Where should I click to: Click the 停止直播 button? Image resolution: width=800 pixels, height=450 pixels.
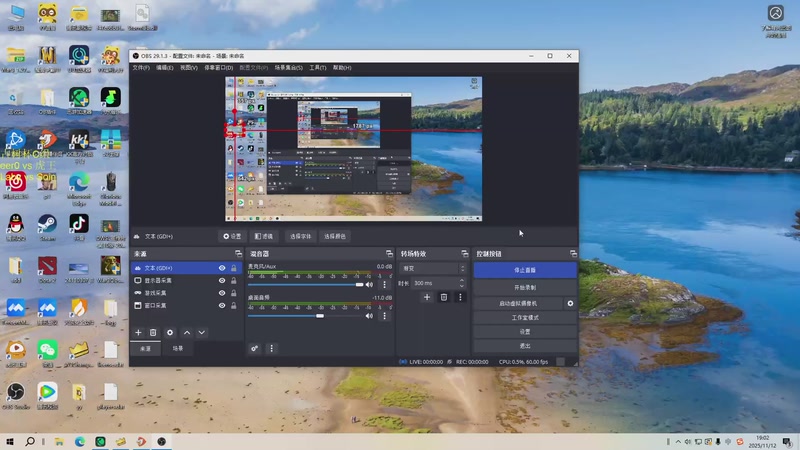525,270
